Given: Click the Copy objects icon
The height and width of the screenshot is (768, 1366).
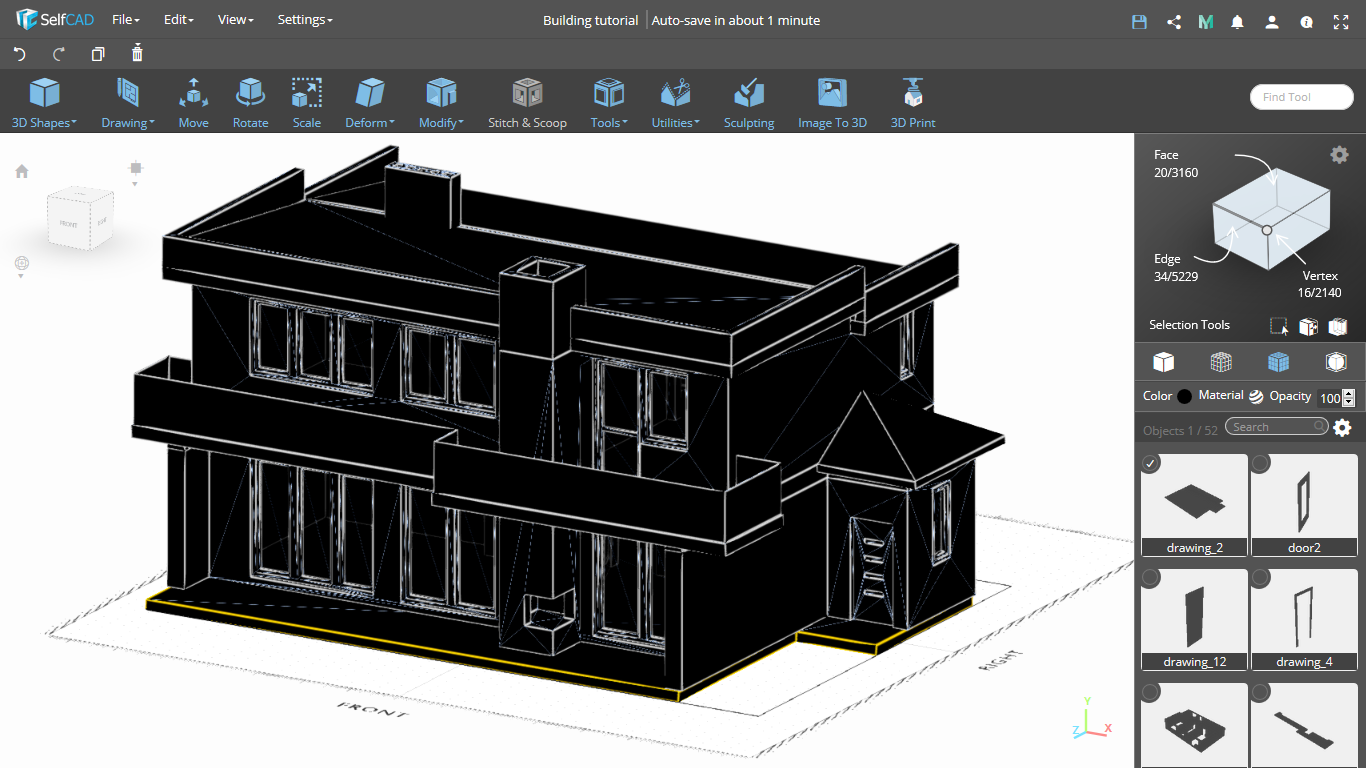Looking at the screenshot, I should click(98, 54).
